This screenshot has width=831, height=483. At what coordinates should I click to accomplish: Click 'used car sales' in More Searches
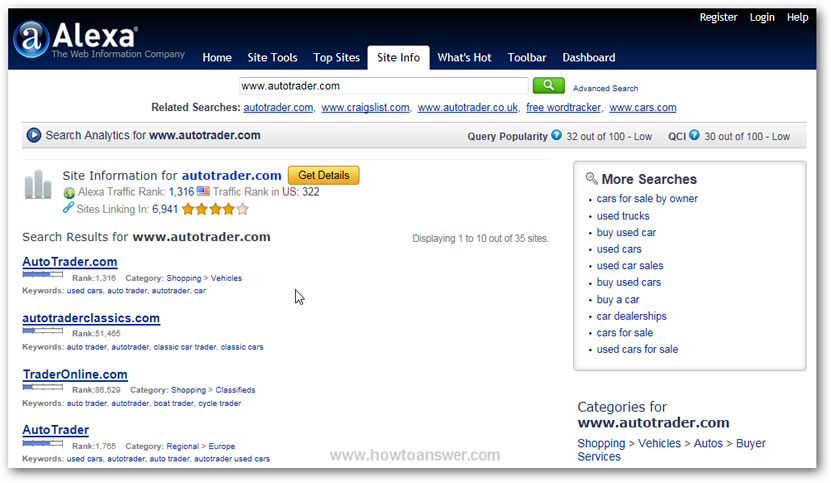(x=630, y=266)
